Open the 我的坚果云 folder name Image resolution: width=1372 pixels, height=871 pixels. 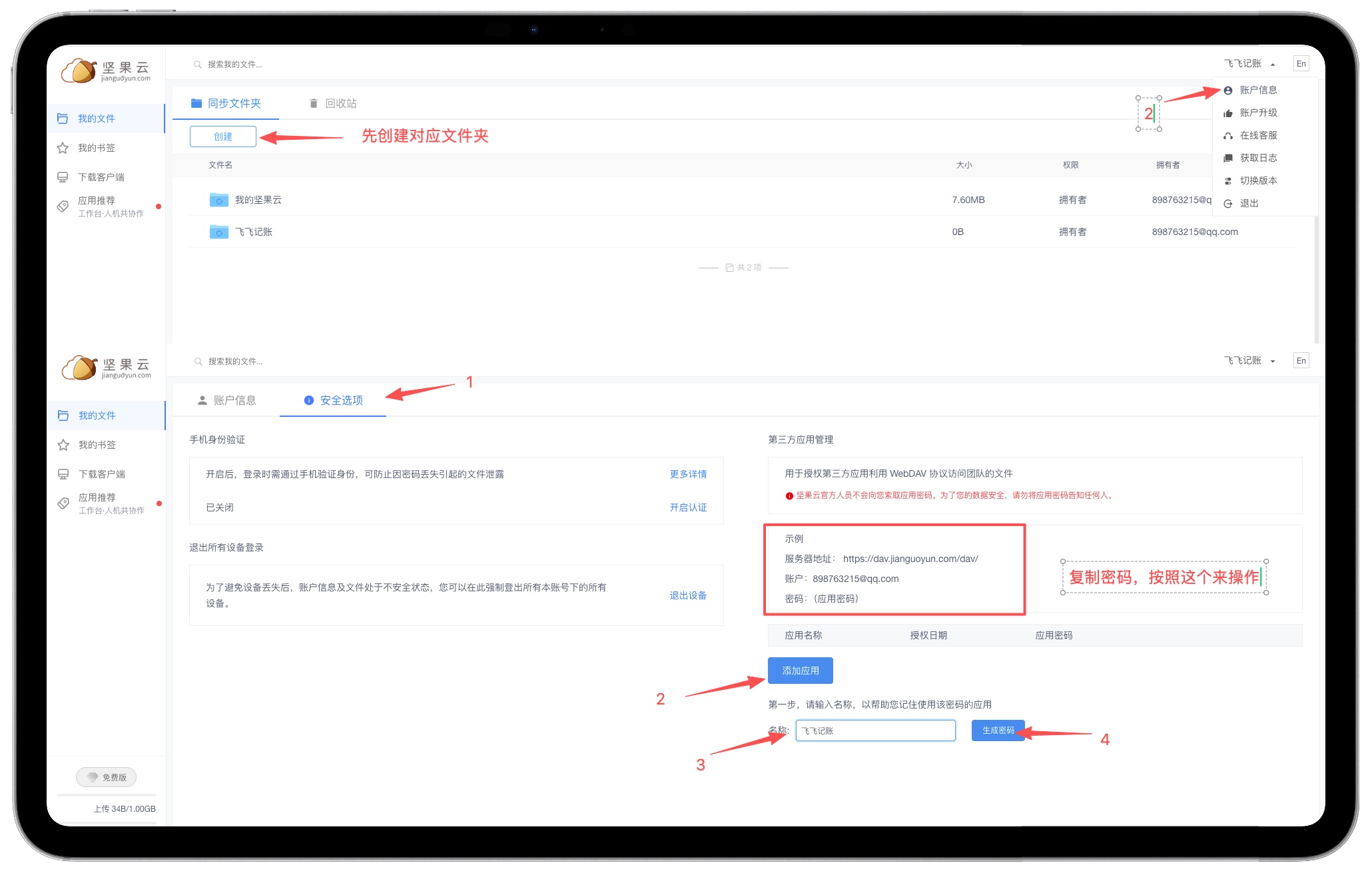point(258,200)
